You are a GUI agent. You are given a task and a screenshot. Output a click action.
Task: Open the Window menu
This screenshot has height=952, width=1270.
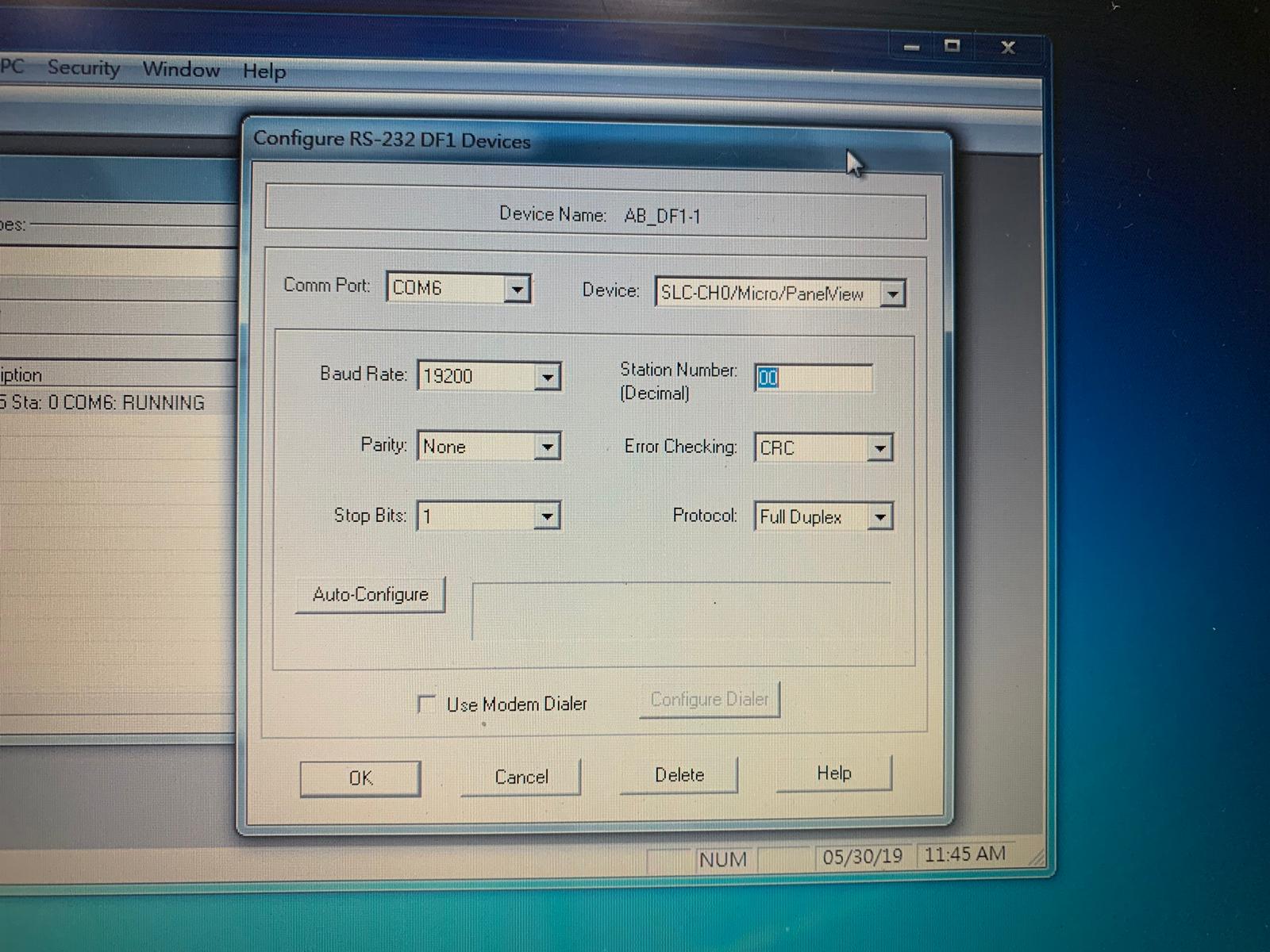pyautogui.click(x=181, y=70)
